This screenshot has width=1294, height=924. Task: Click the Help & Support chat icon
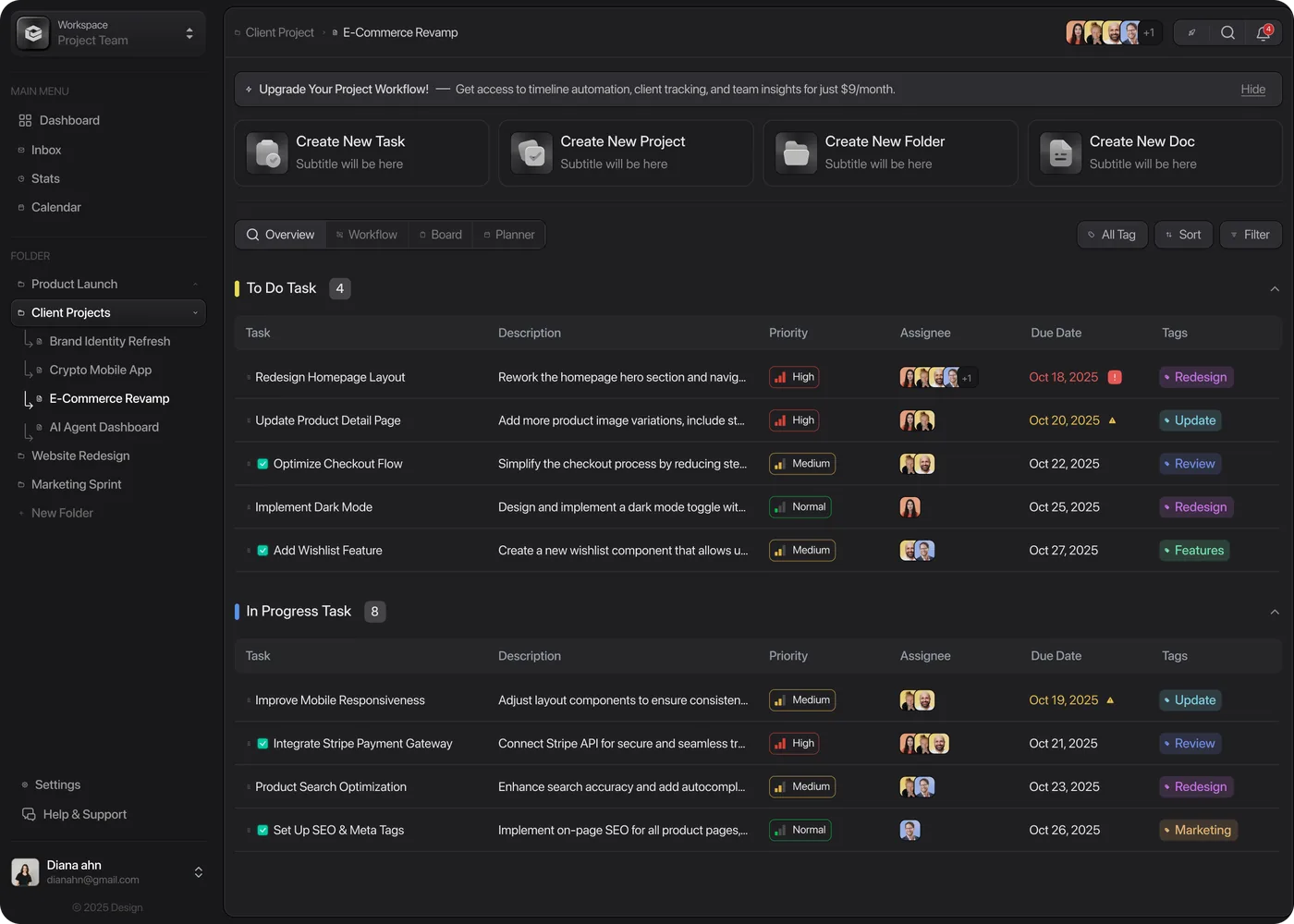tap(29, 814)
